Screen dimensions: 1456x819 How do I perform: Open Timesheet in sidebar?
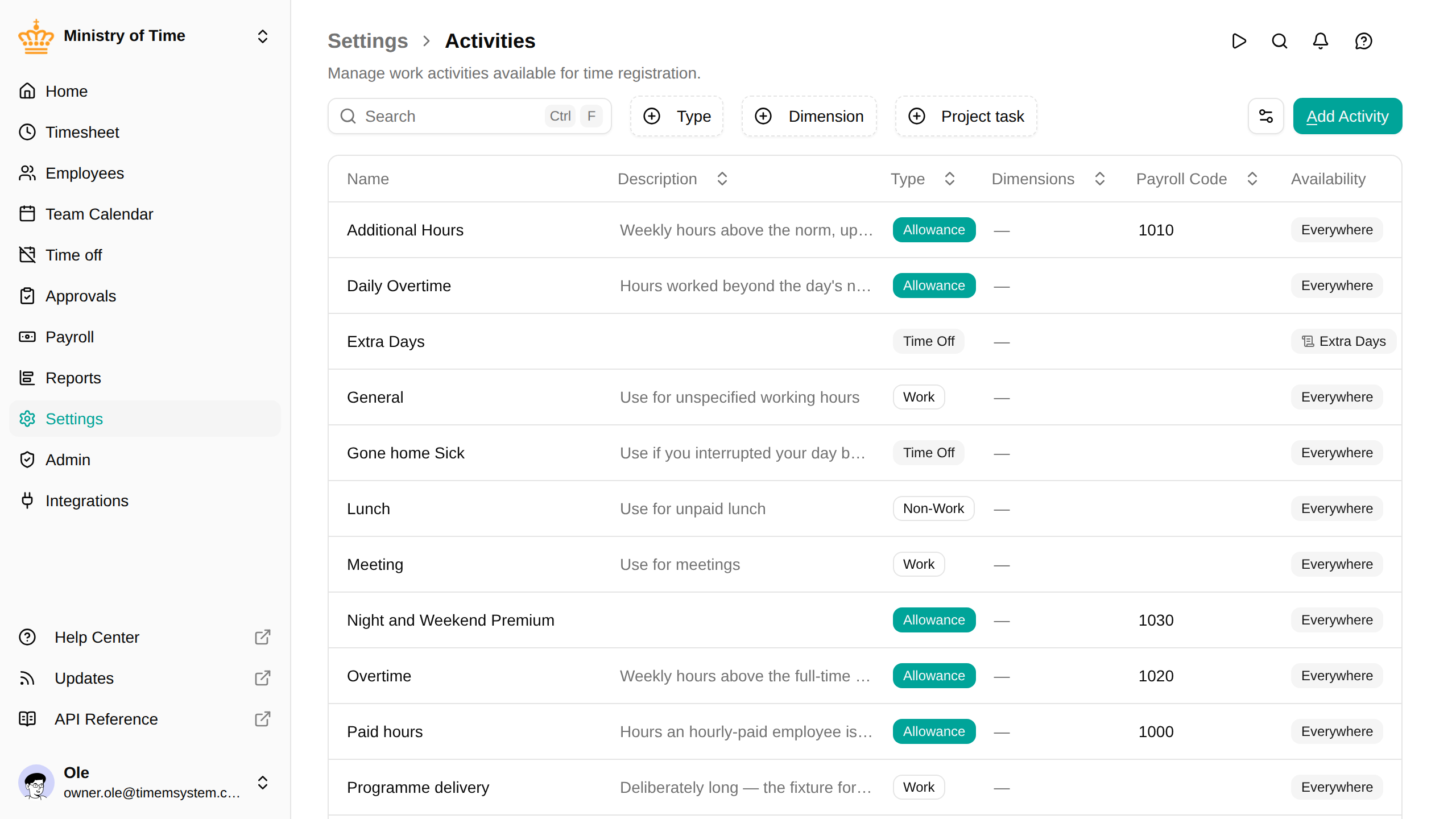click(x=145, y=132)
